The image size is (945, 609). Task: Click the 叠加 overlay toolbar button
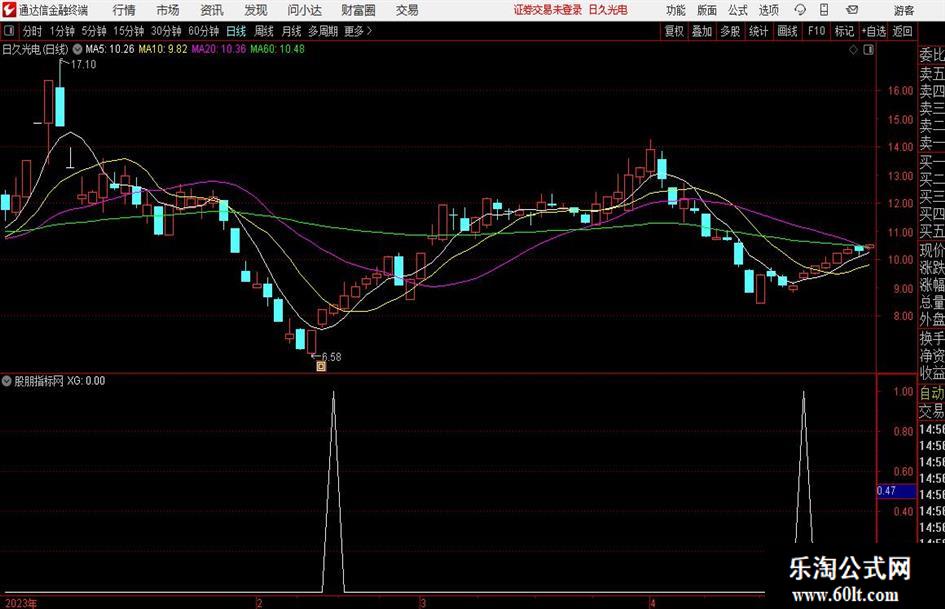pos(702,31)
